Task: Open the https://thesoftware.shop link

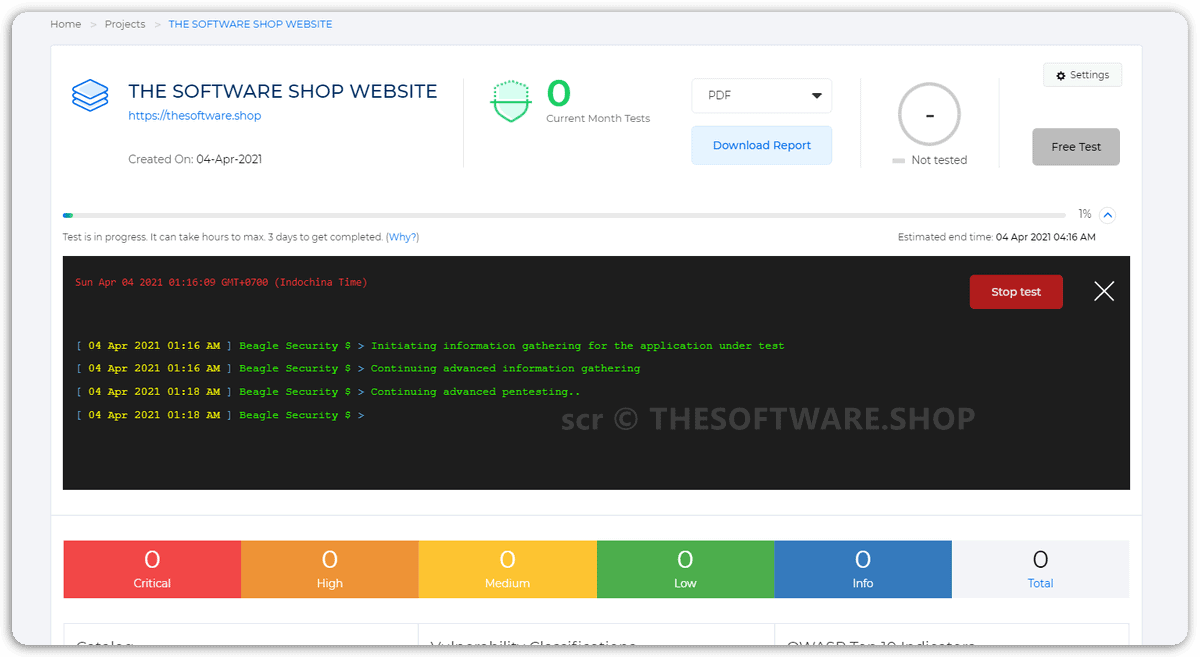Action: pos(195,116)
